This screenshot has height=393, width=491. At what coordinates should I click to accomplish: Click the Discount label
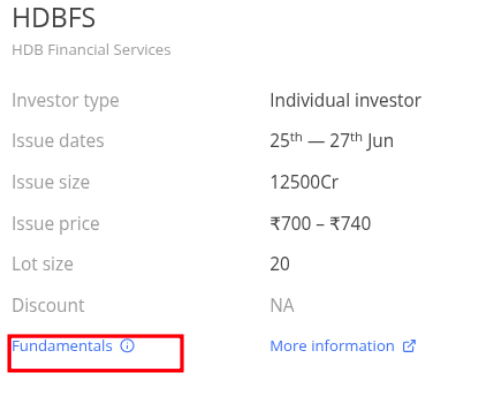coord(48,305)
